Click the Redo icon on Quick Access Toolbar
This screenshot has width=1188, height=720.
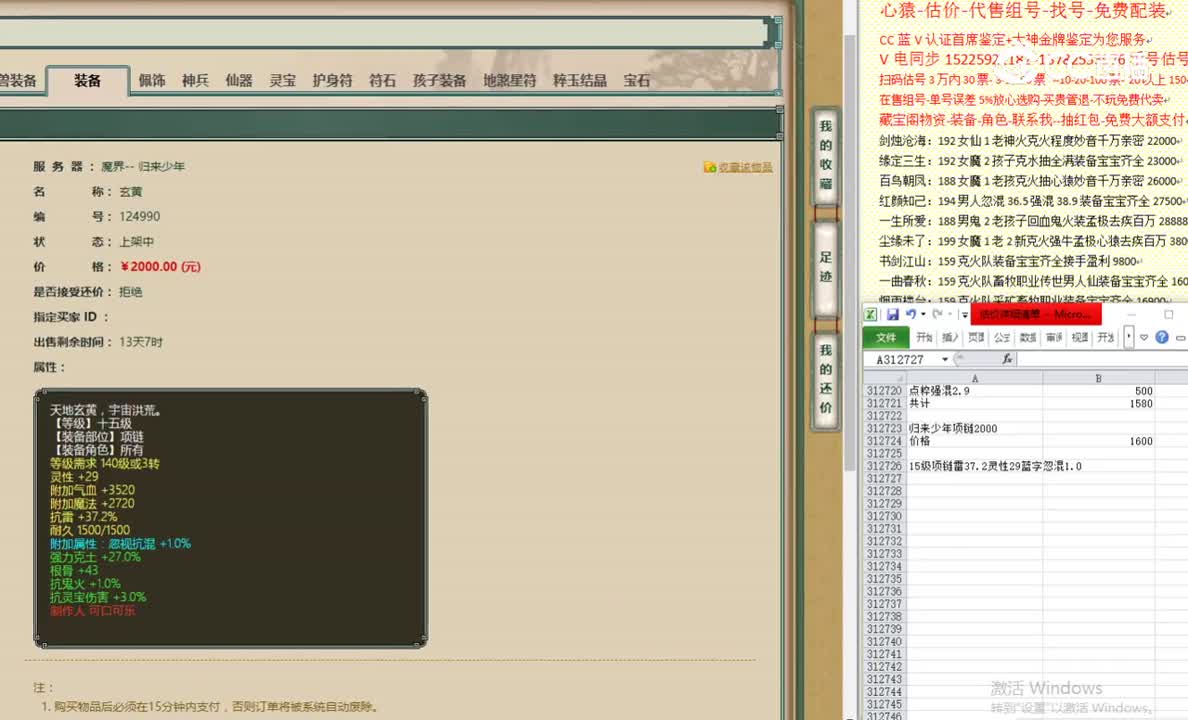938,314
